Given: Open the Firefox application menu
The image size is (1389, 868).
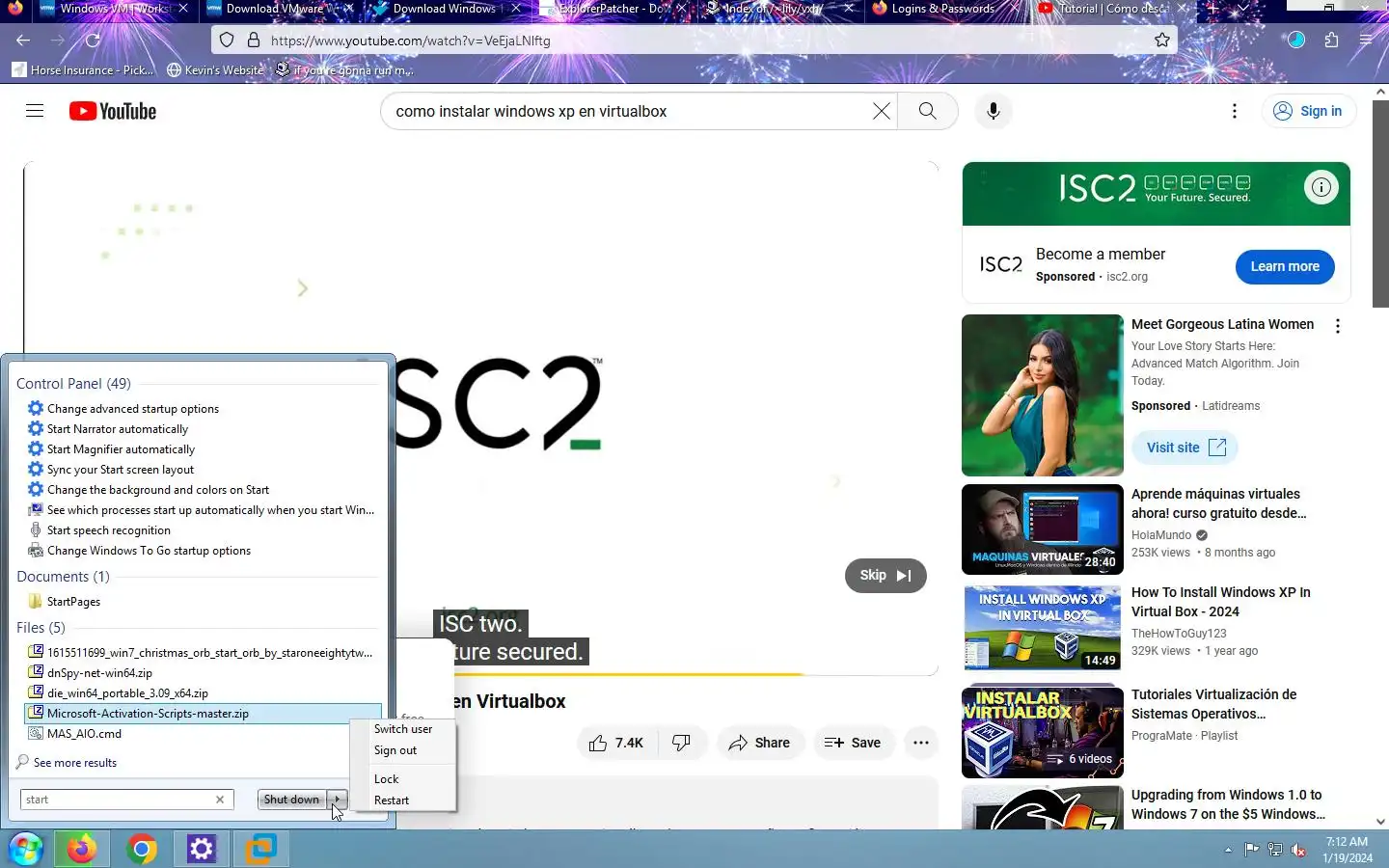Looking at the screenshot, I should 1366,41.
